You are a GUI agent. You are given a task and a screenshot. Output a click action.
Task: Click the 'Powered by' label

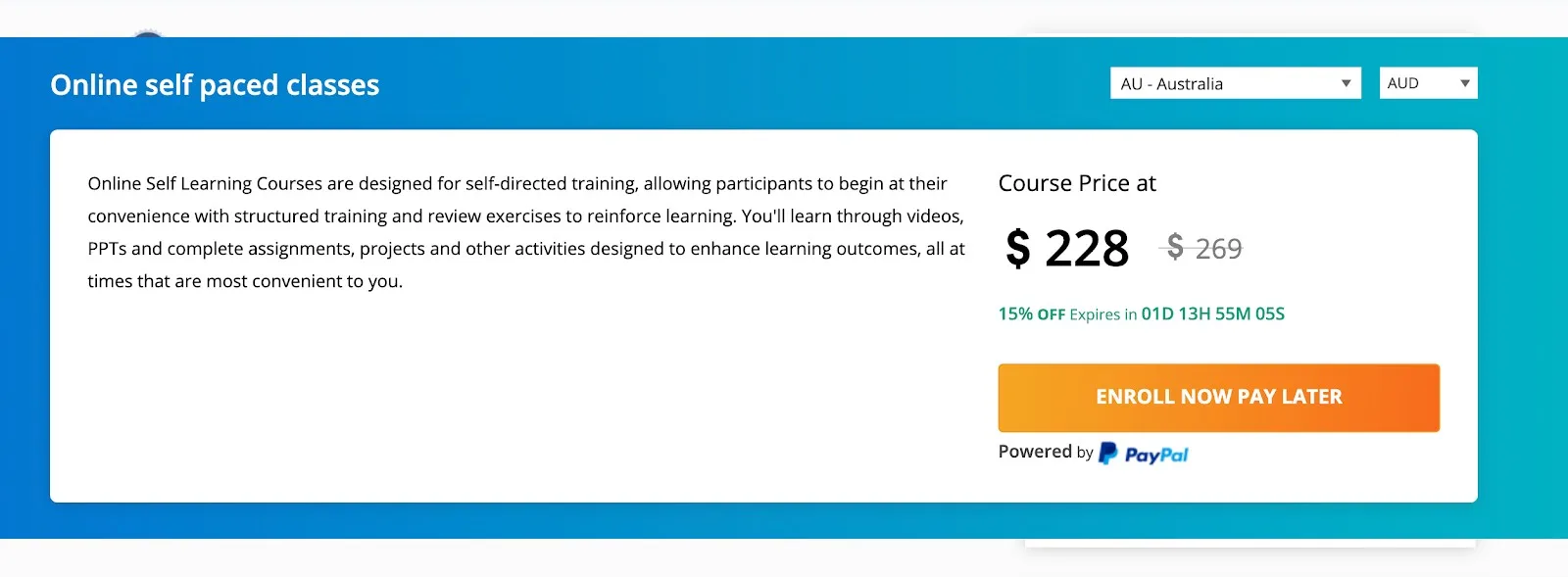1045,452
